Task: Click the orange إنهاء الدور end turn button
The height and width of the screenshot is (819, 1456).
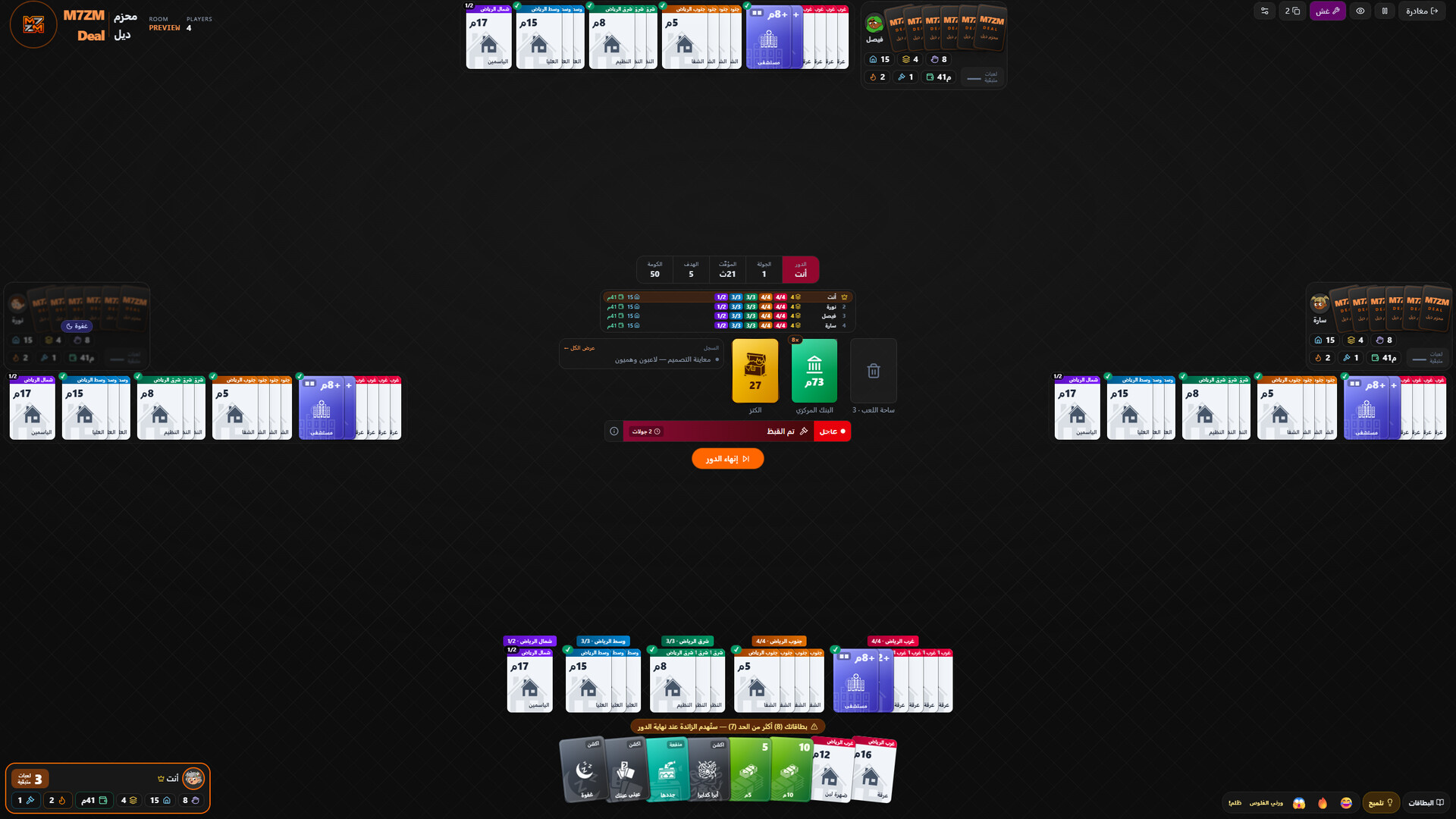Action: (x=727, y=459)
